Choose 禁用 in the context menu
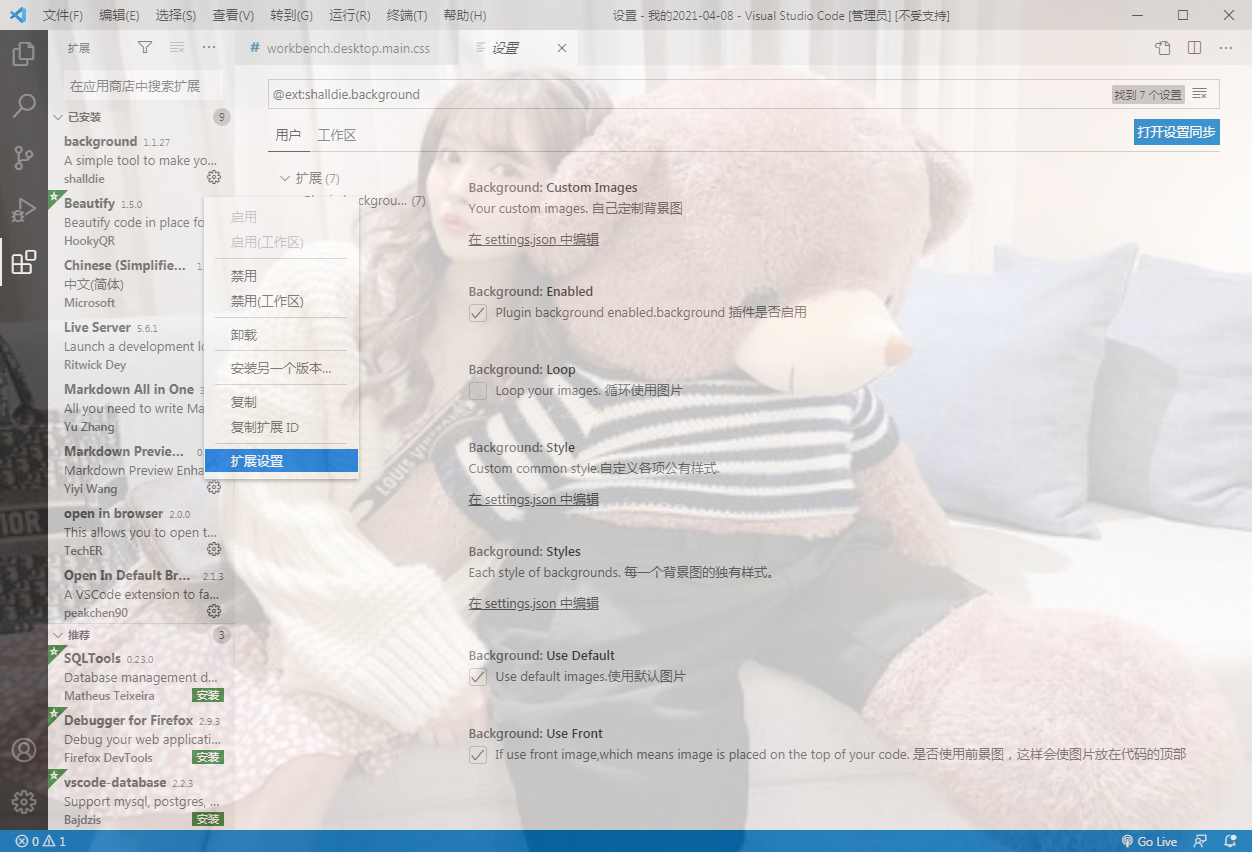Screen dimensions: 1252x852 pos(281,276)
